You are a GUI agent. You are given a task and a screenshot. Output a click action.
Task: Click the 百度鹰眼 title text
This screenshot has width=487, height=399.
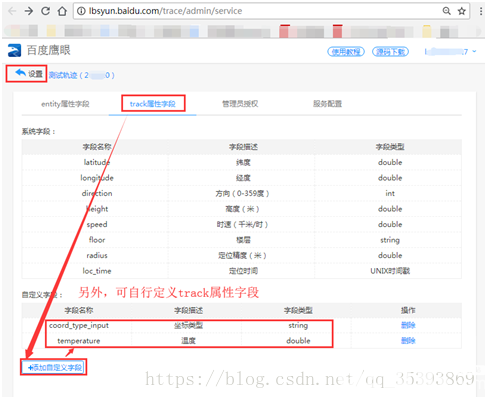(49, 50)
